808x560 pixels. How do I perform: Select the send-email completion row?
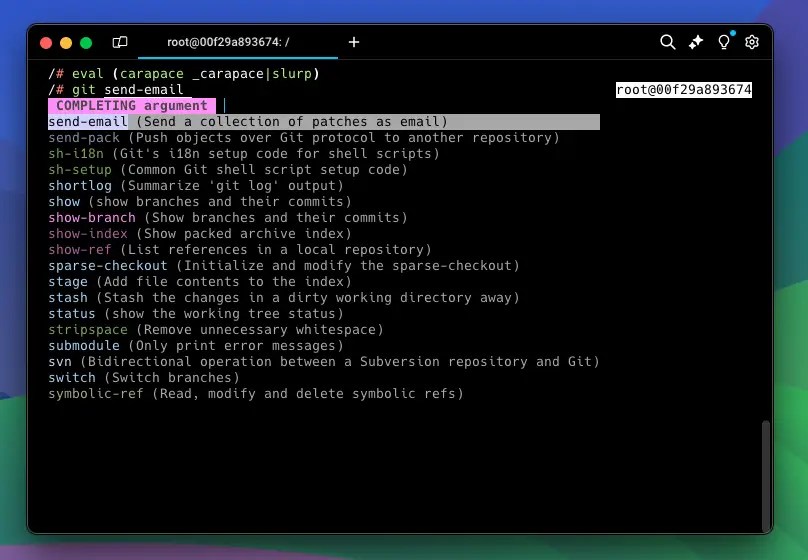click(324, 122)
